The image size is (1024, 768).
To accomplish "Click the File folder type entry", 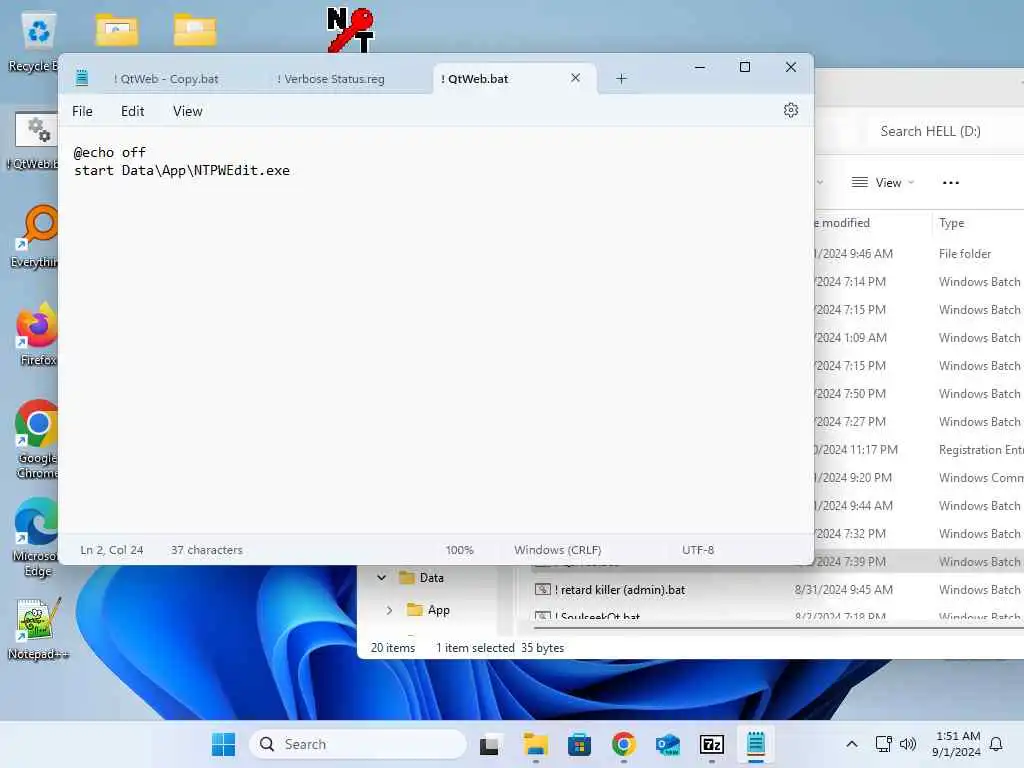I will (965, 253).
